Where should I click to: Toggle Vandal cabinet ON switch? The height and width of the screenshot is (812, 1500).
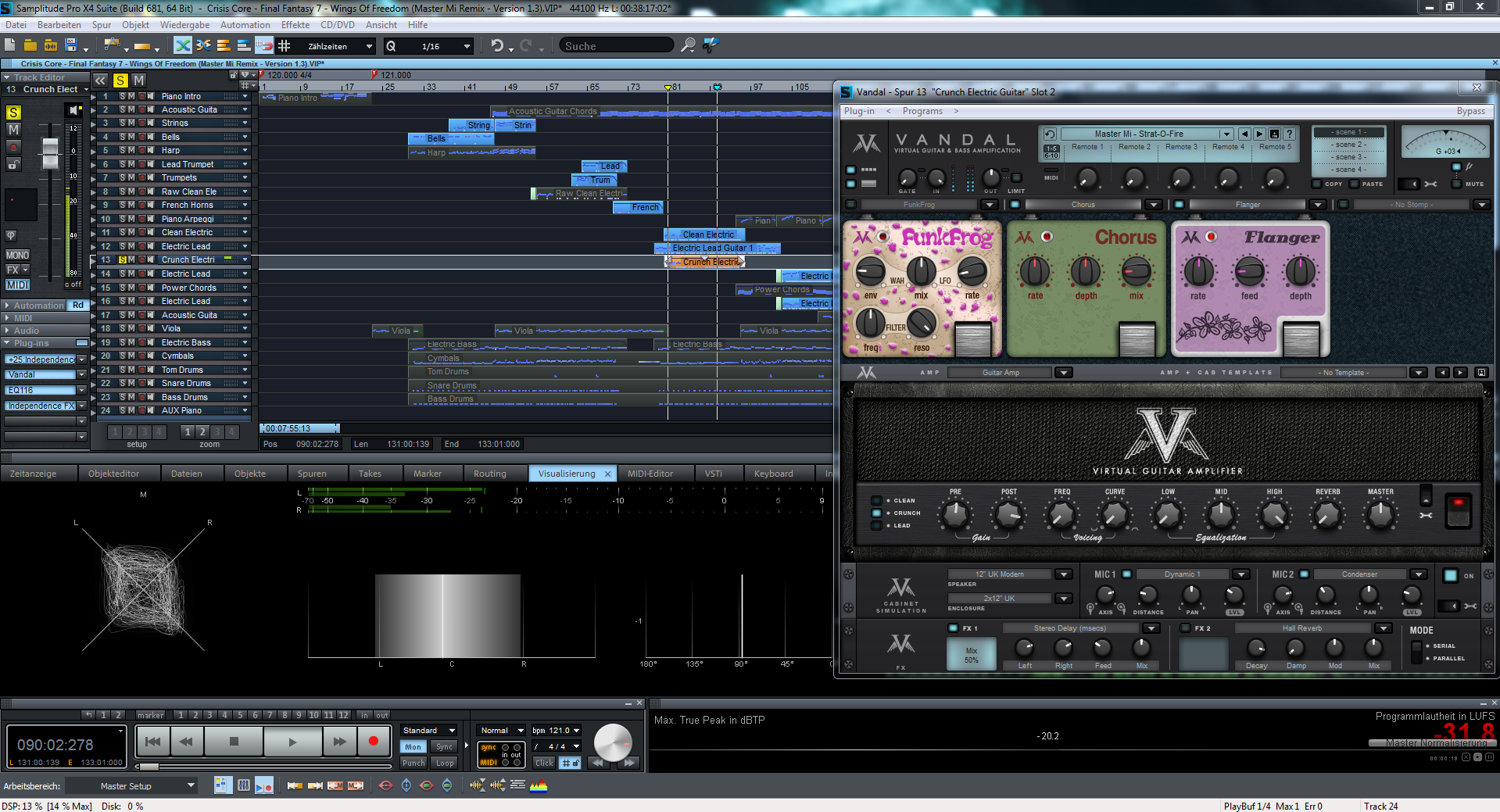1451,576
